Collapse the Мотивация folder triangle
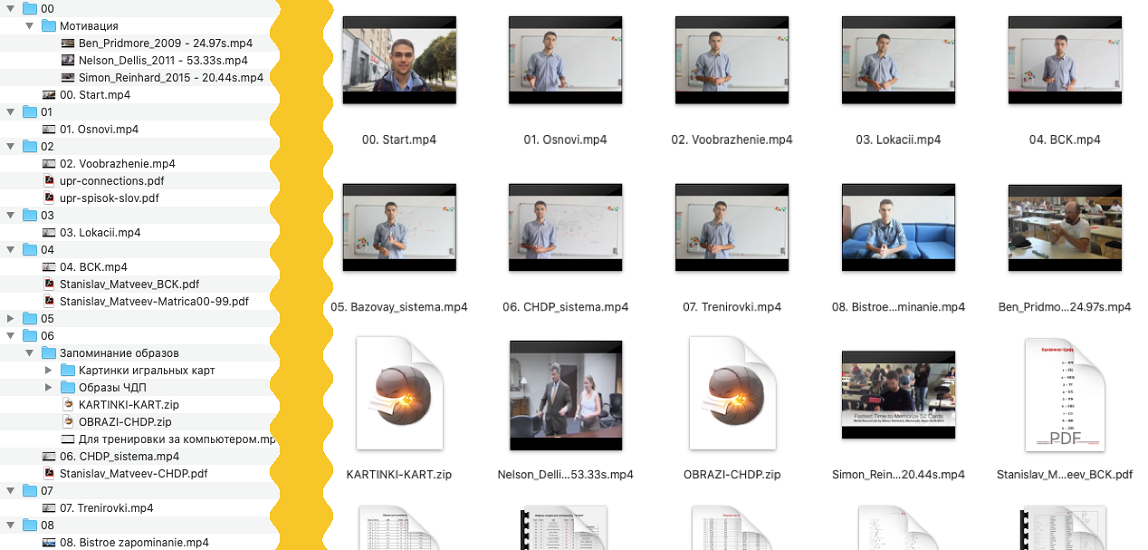The width and height of the screenshot is (1148, 550). click(x=29, y=26)
